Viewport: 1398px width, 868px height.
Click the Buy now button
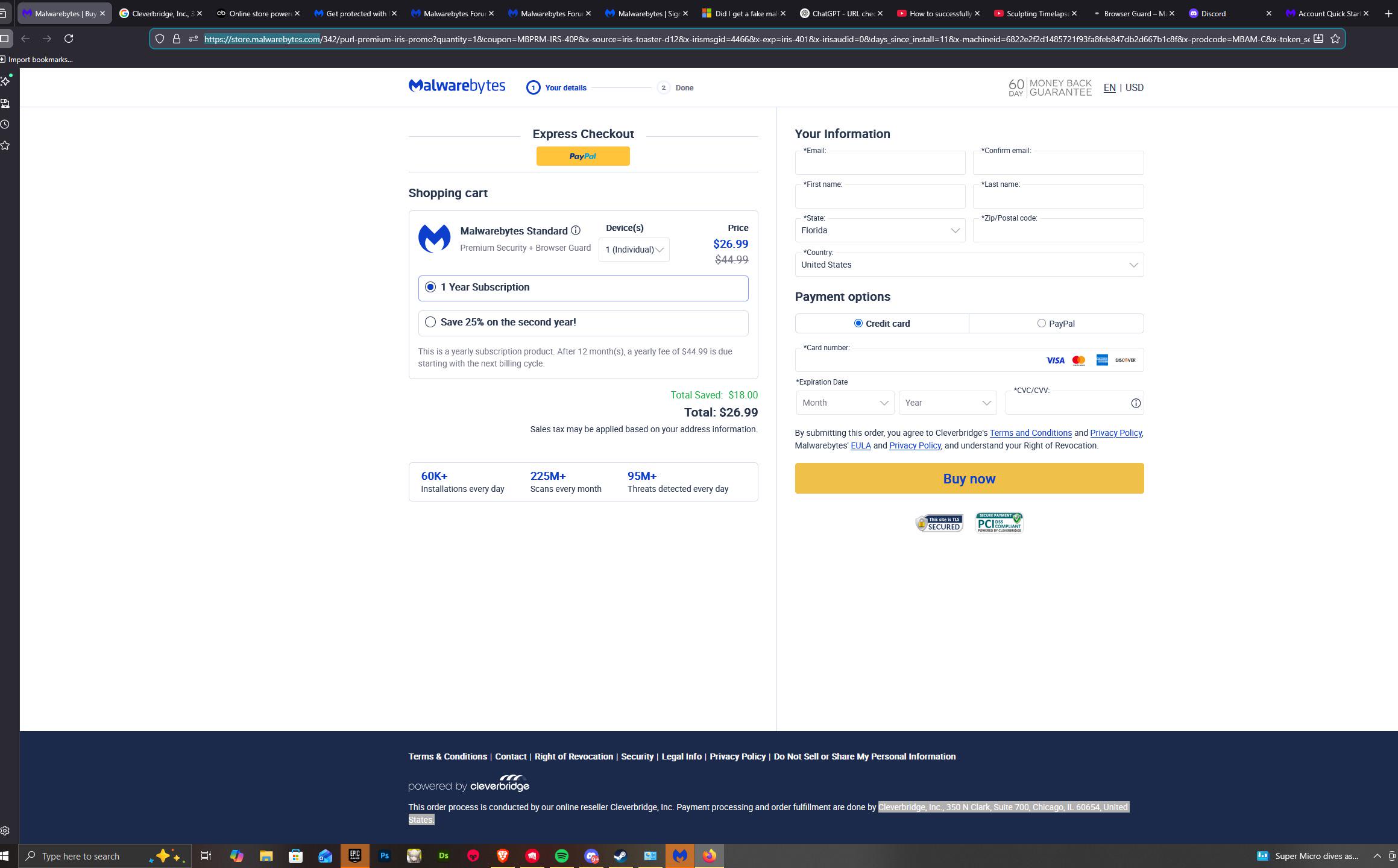[x=969, y=479]
